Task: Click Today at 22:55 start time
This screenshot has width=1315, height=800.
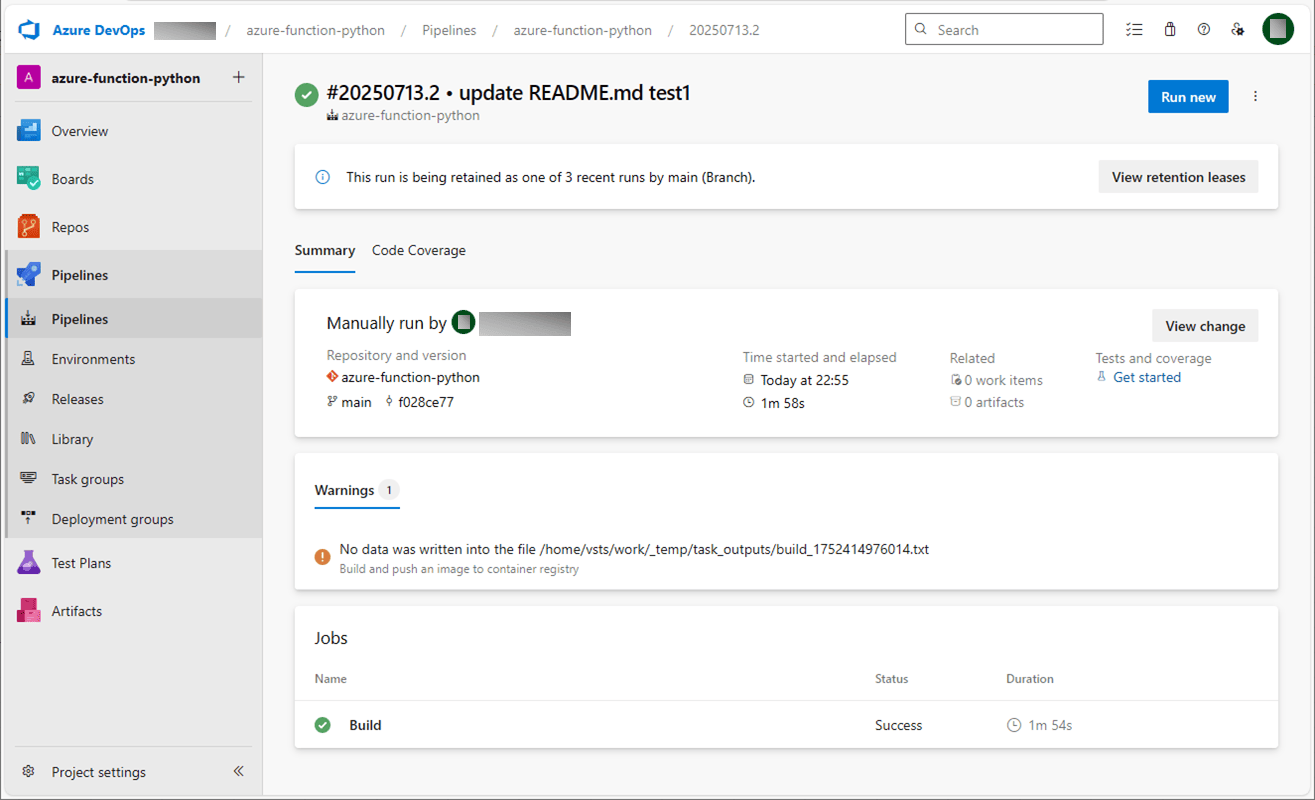Action: click(804, 380)
